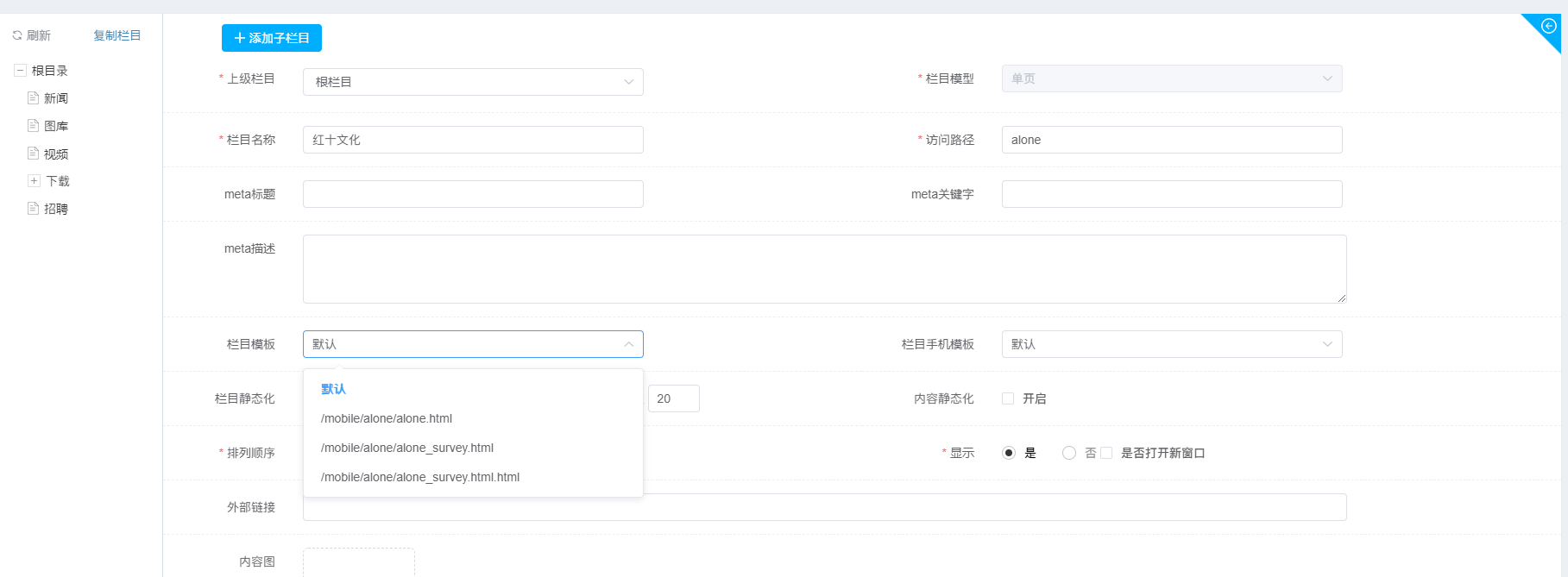This screenshot has height=577, width=1568.
Task: Click the 添加子栏目 button
Action: click(272, 38)
